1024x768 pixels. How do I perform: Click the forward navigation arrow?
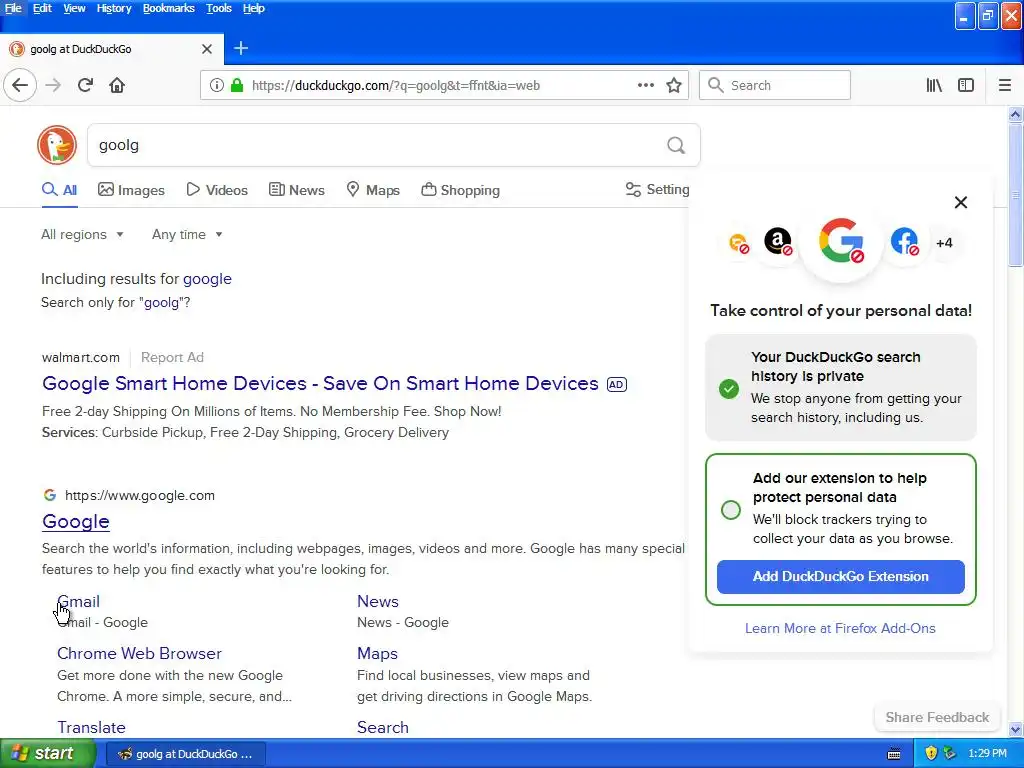tap(53, 86)
